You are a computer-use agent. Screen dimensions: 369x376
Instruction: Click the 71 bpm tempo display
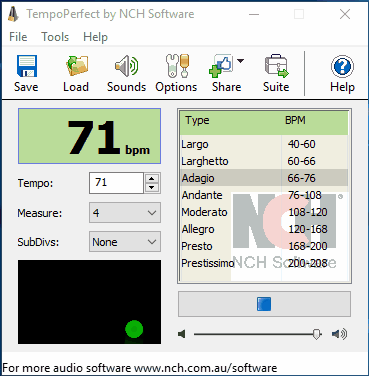tap(89, 136)
